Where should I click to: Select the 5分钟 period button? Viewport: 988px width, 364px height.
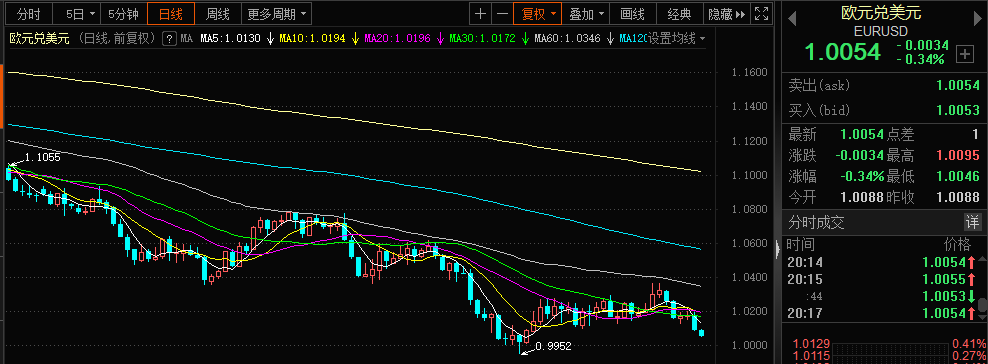point(124,13)
